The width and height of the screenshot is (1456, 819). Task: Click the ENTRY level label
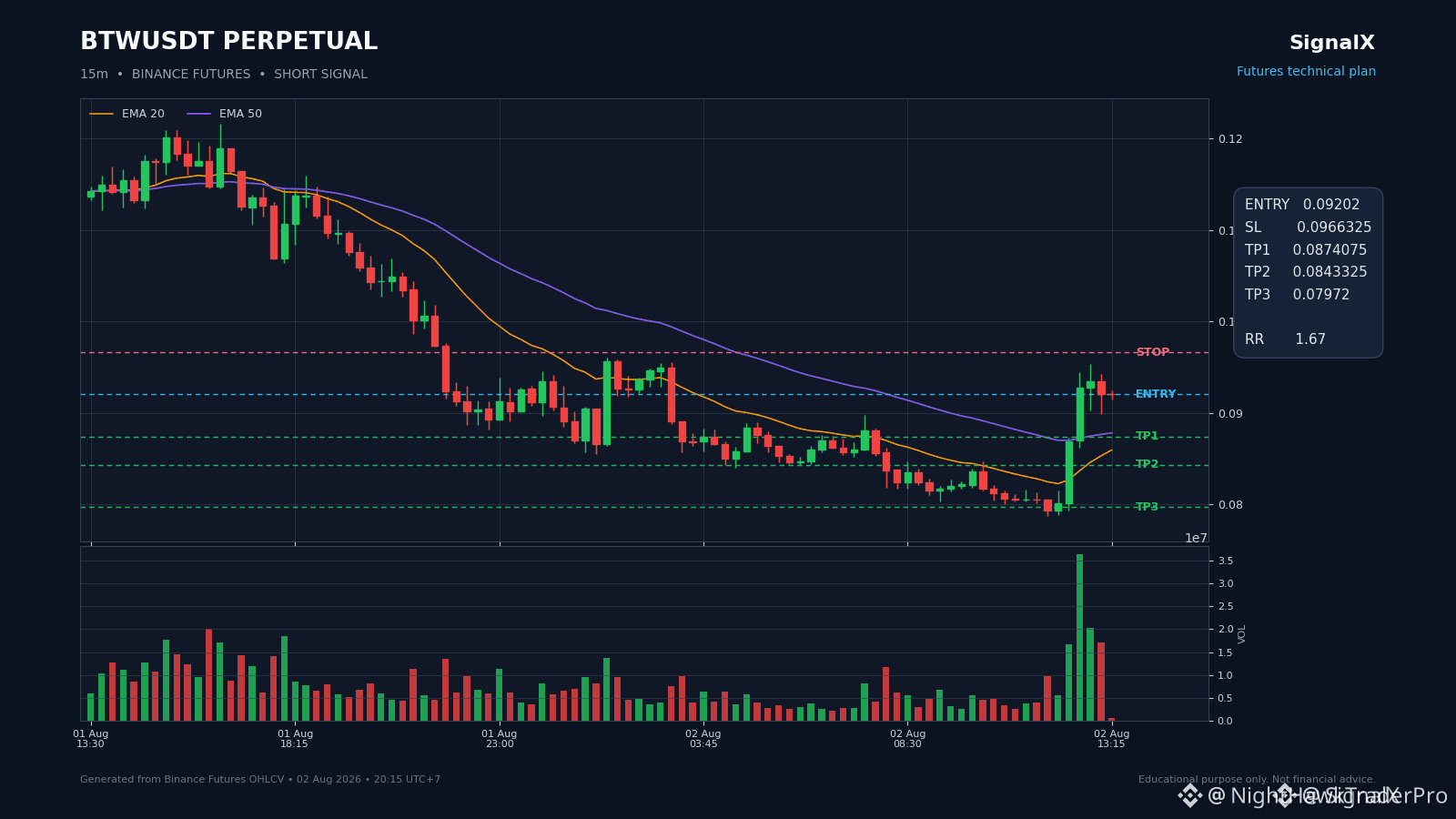[1156, 394]
